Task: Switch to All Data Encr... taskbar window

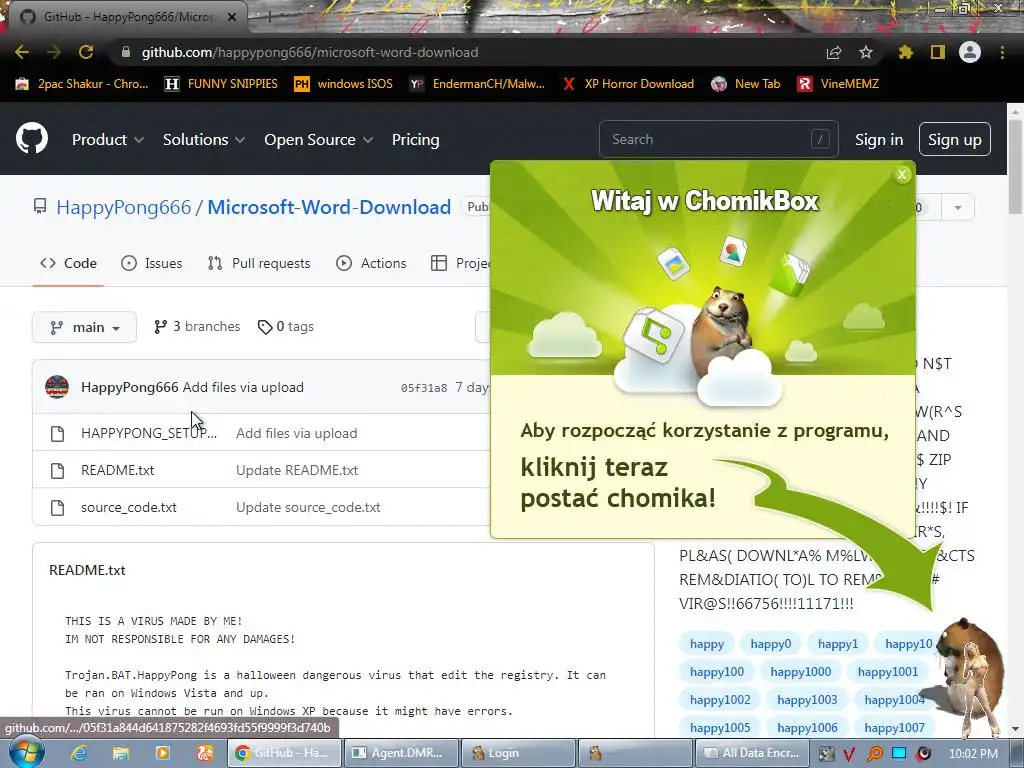Action: coord(752,753)
